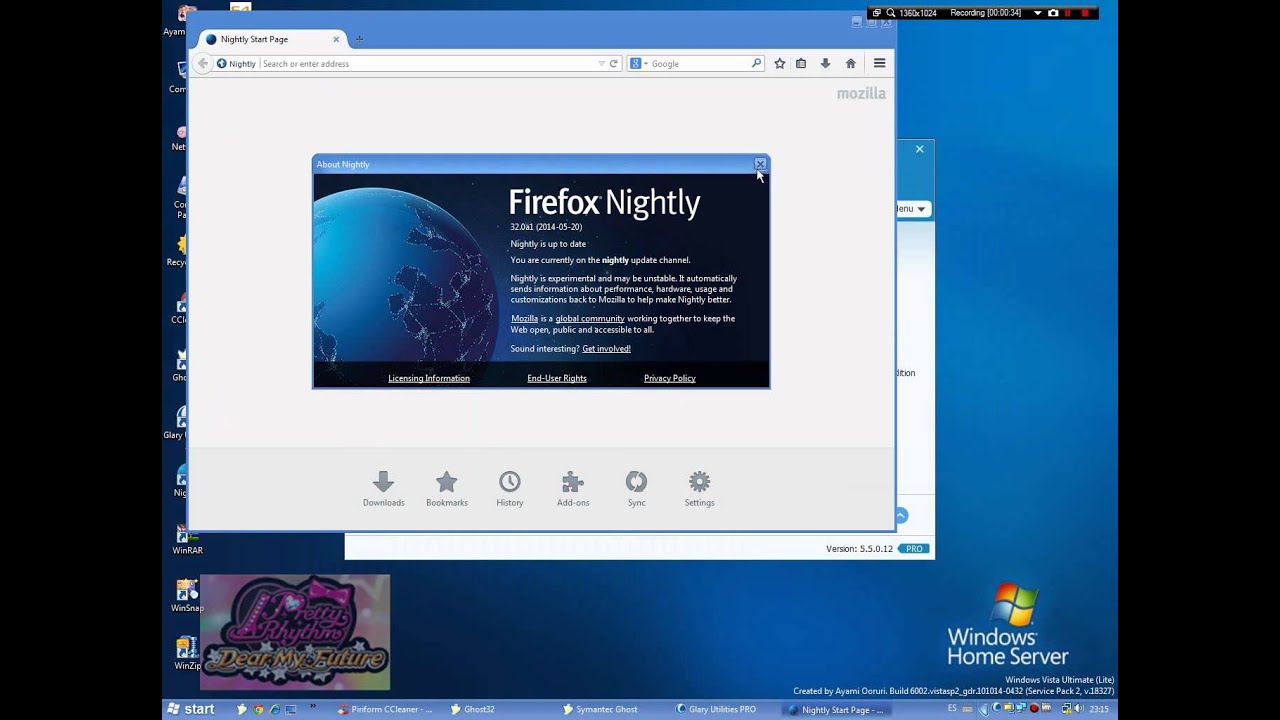Viewport: 1280px width, 720px height.
Task: Click Show Desktop quick launch icon
Action: coord(291,709)
